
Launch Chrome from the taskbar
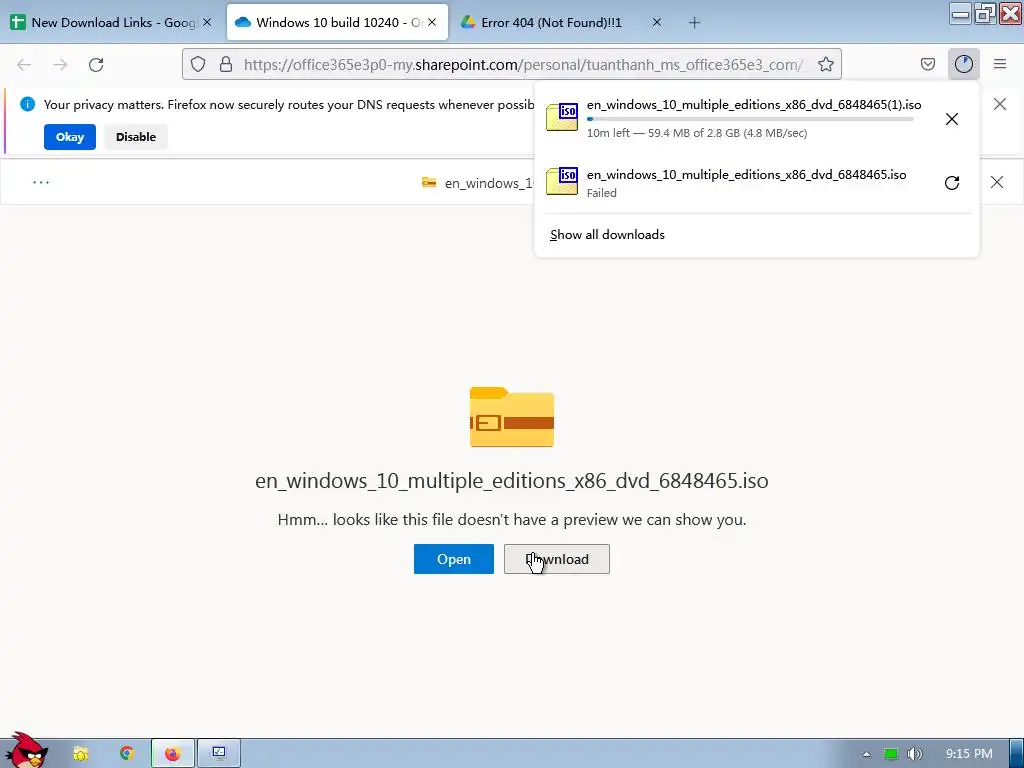(127, 754)
